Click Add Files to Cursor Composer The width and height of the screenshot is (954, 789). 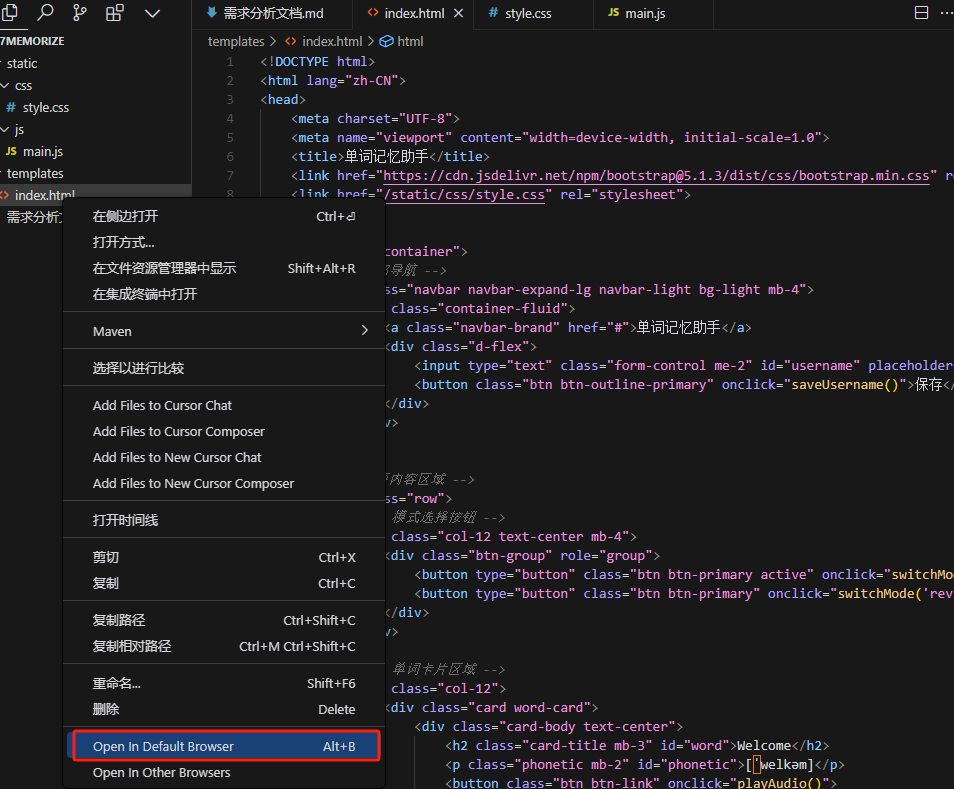tap(224, 431)
